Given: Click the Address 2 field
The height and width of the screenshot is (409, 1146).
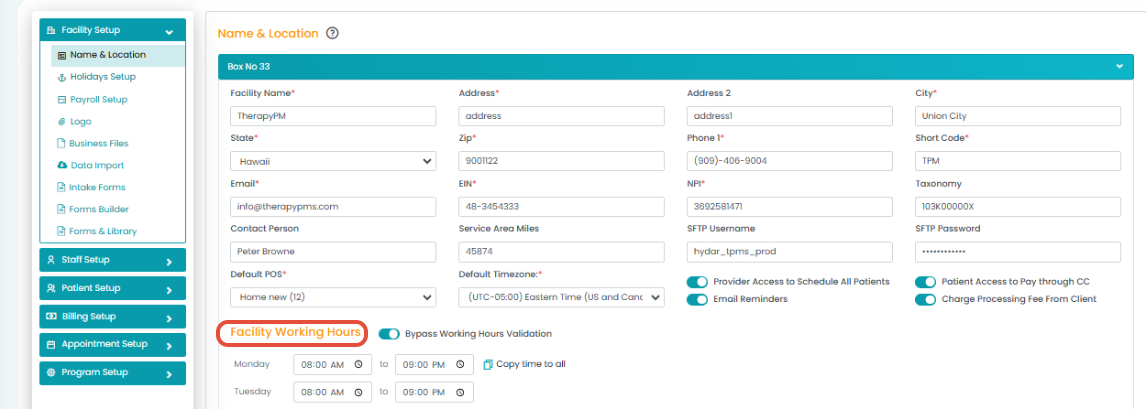Looking at the screenshot, I should (x=790, y=116).
